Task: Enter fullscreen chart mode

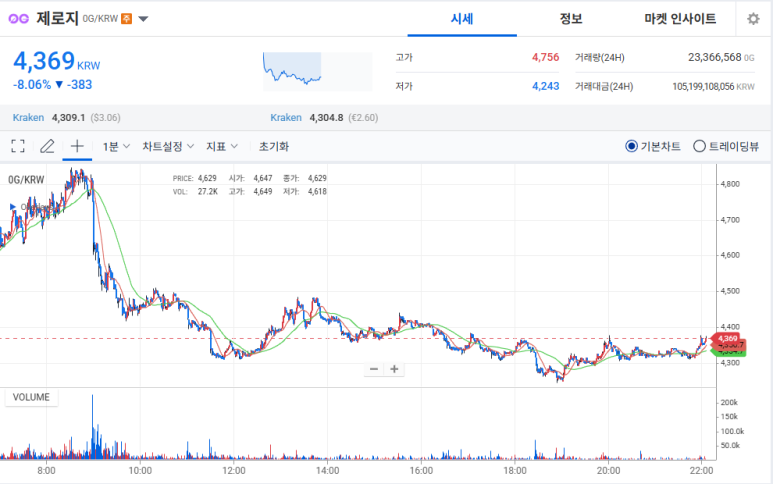Action: click(x=18, y=146)
